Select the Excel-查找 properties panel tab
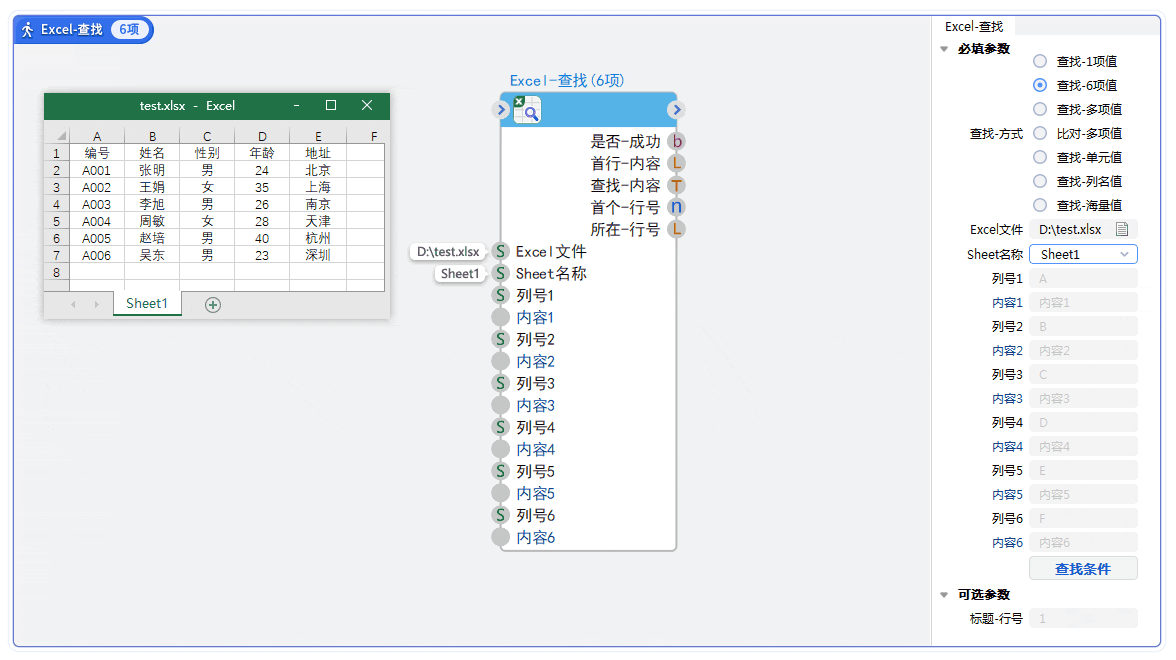 pos(974,27)
